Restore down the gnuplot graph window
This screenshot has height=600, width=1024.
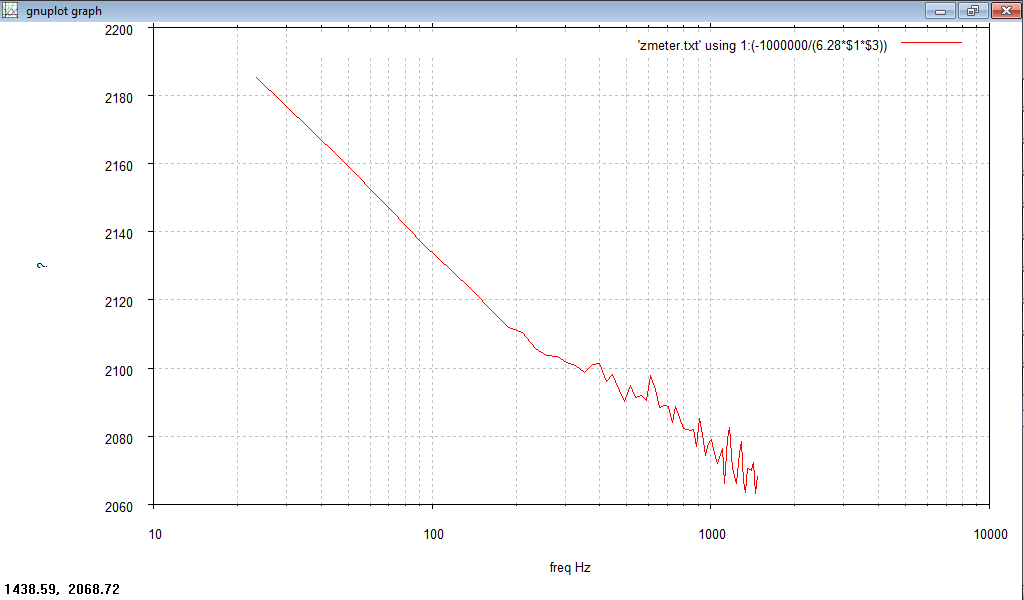coord(973,11)
